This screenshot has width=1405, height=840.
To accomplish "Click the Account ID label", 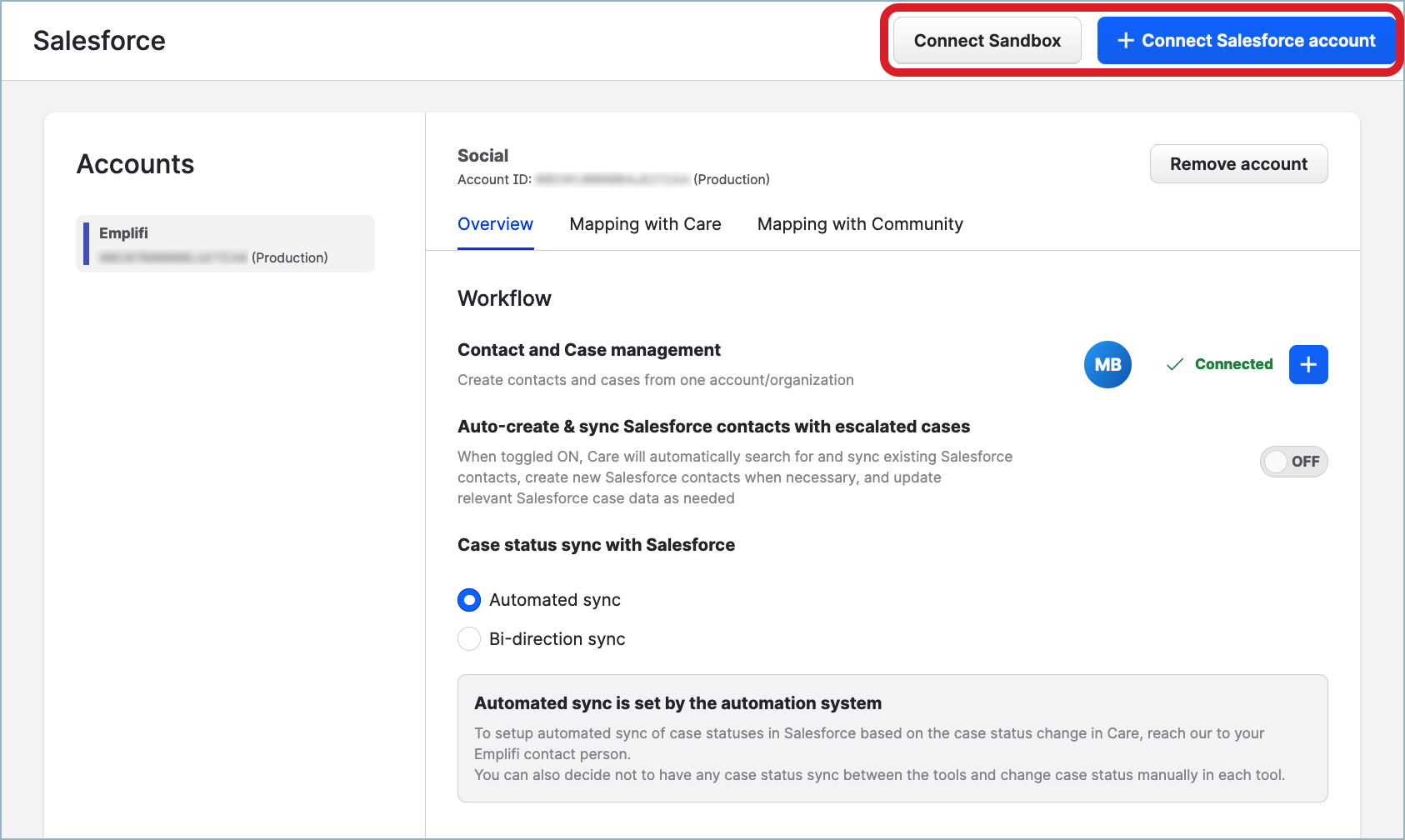I will coord(494,179).
